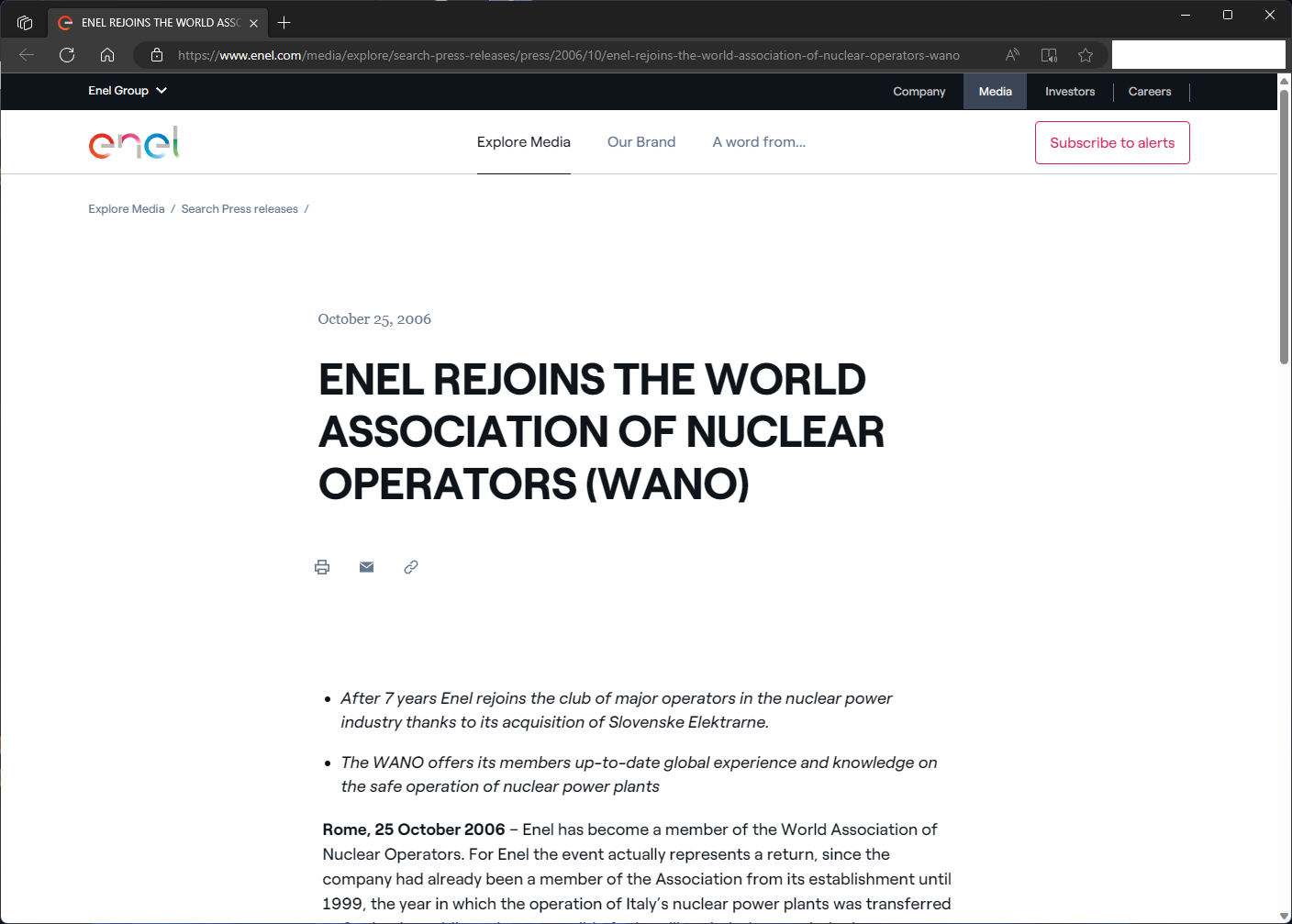This screenshot has width=1292, height=924.
Task: Open the Explore Media menu item
Action: pyautogui.click(x=524, y=142)
